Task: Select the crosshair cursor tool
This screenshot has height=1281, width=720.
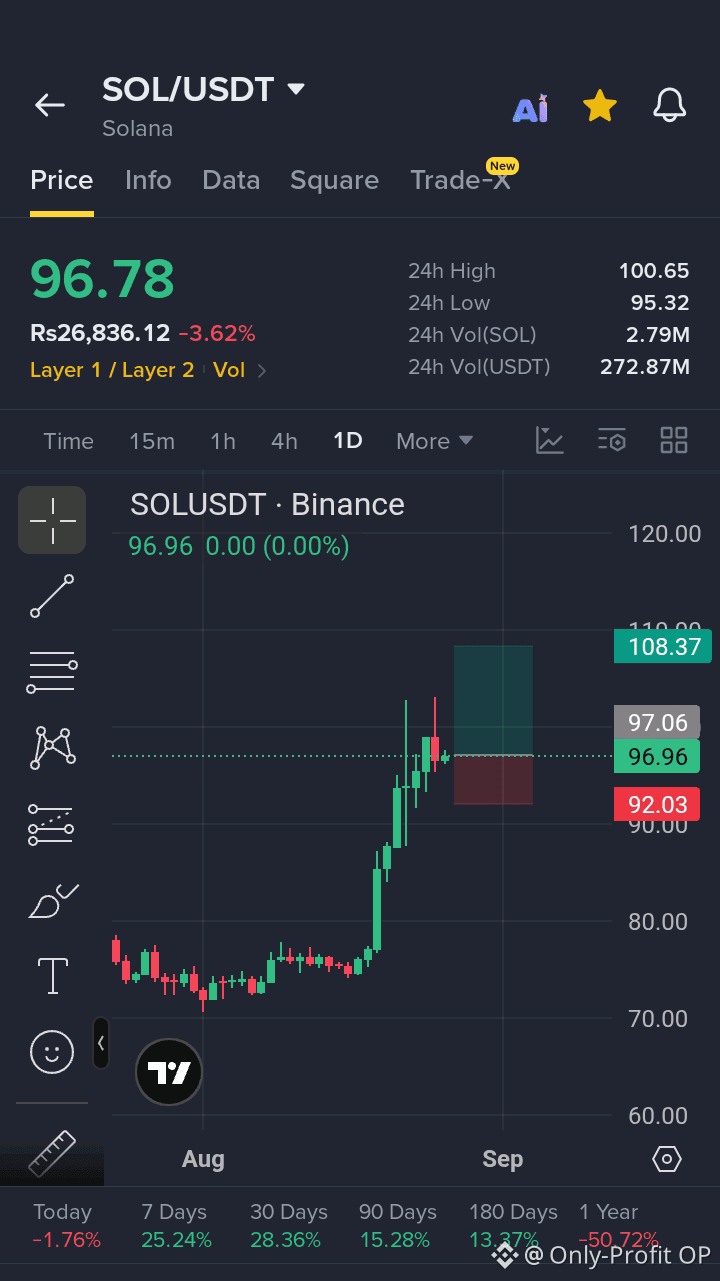Action: pyautogui.click(x=52, y=520)
